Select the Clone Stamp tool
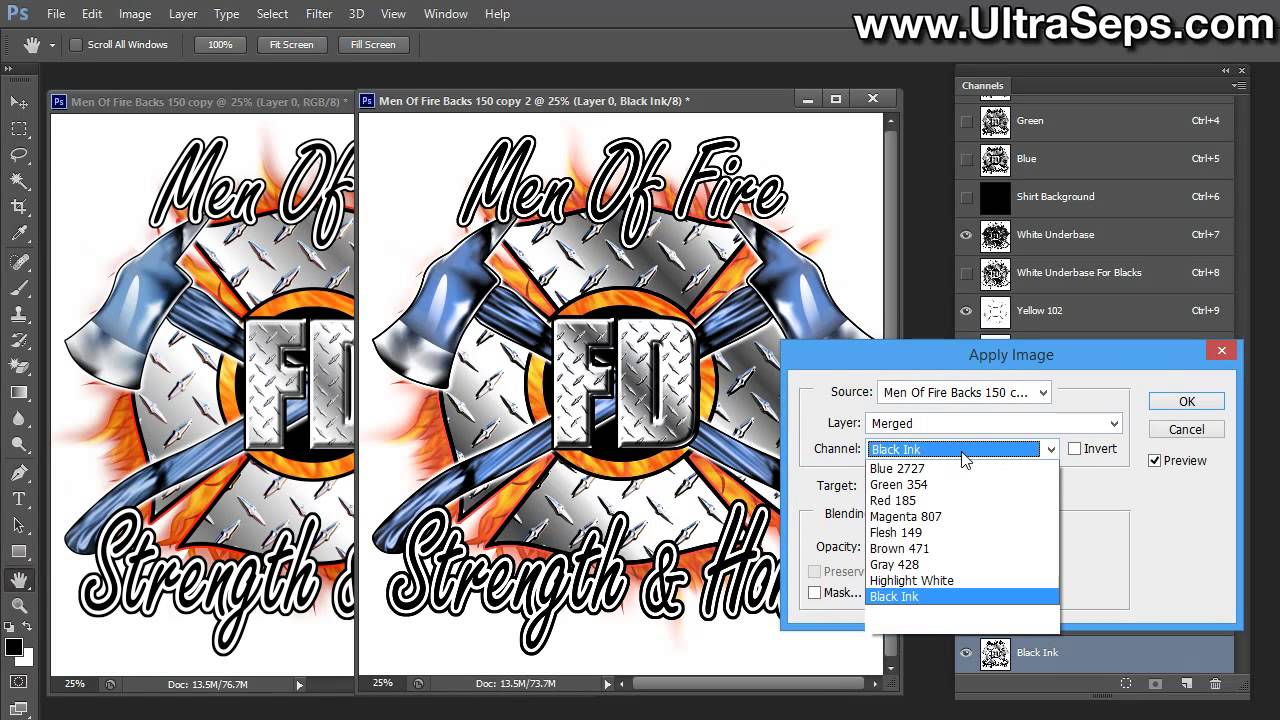 [18, 313]
